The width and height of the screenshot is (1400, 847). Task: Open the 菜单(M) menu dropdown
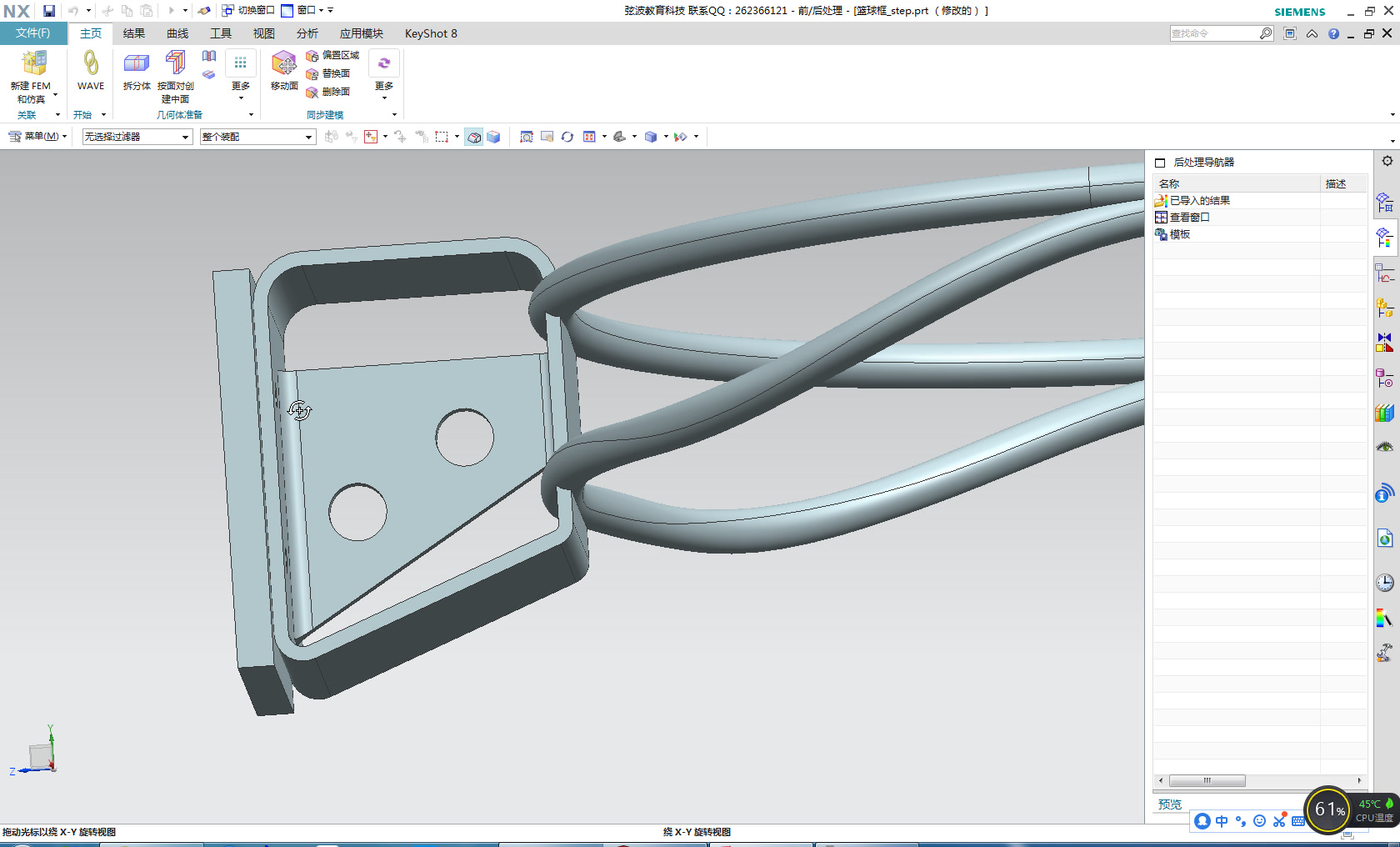pyautogui.click(x=37, y=137)
